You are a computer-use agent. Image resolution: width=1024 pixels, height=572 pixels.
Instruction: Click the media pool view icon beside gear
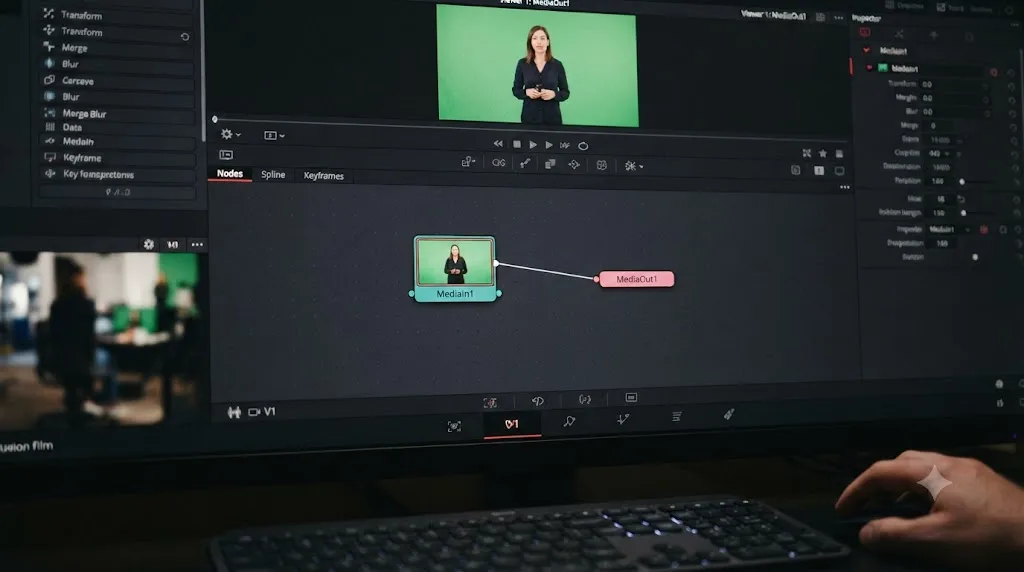[172, 245]
